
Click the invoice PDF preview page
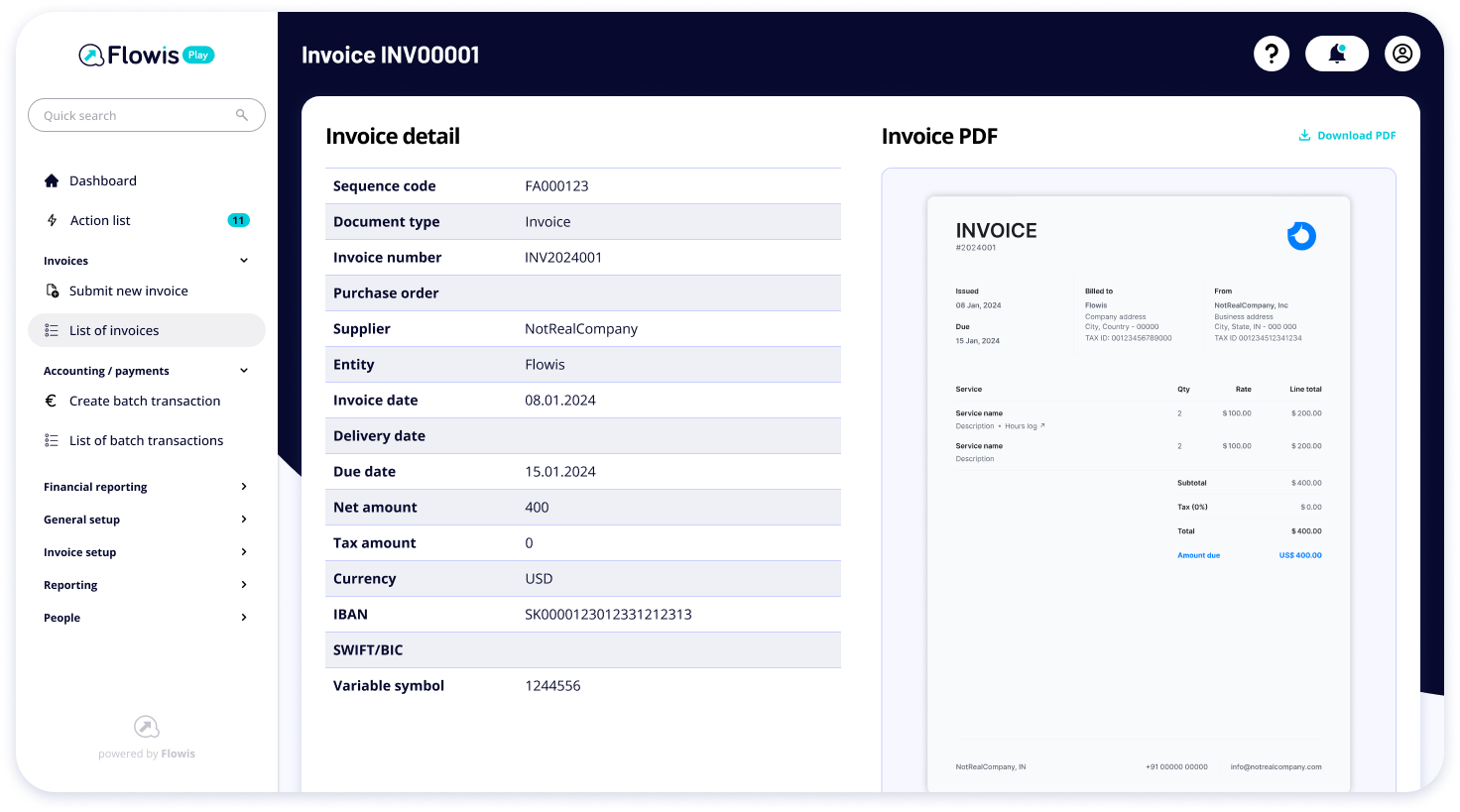[1139, 494]
